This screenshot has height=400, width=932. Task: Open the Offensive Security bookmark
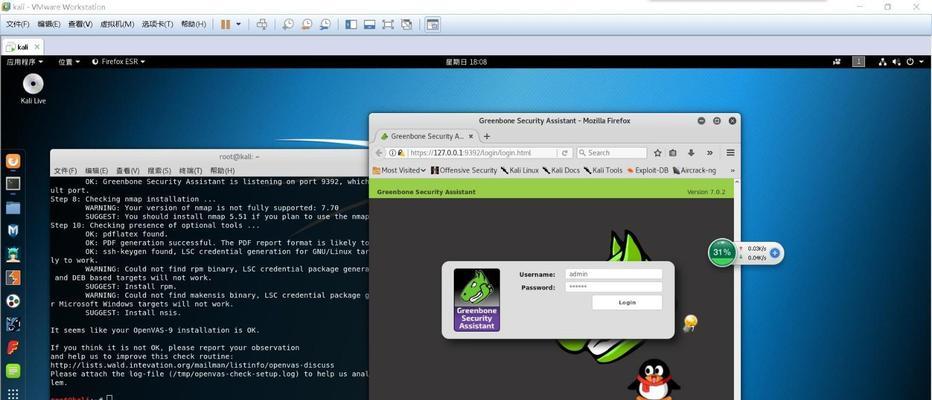[463, 170]
